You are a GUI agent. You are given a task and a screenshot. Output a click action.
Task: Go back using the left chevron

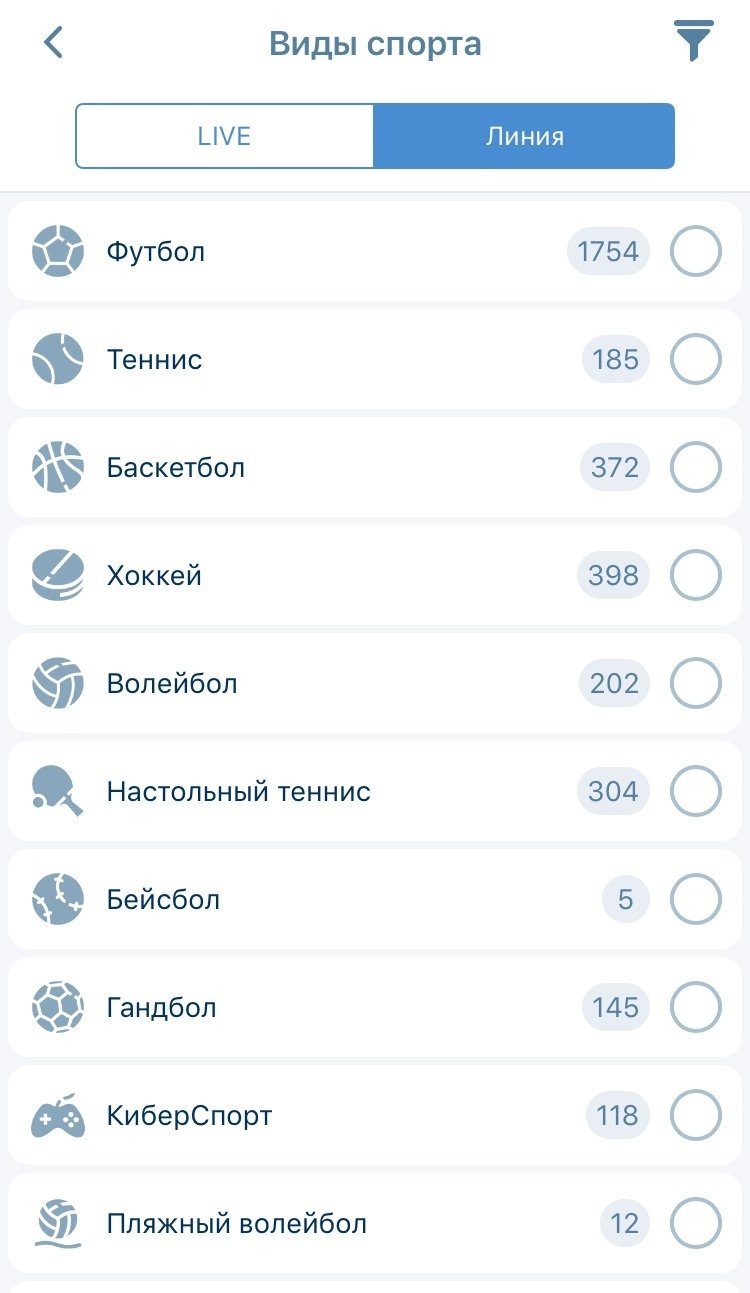point(54,43)
